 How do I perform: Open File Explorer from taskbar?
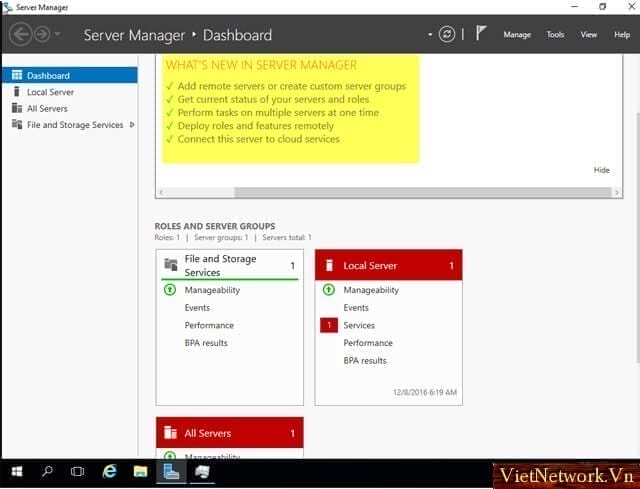(140, 472)
